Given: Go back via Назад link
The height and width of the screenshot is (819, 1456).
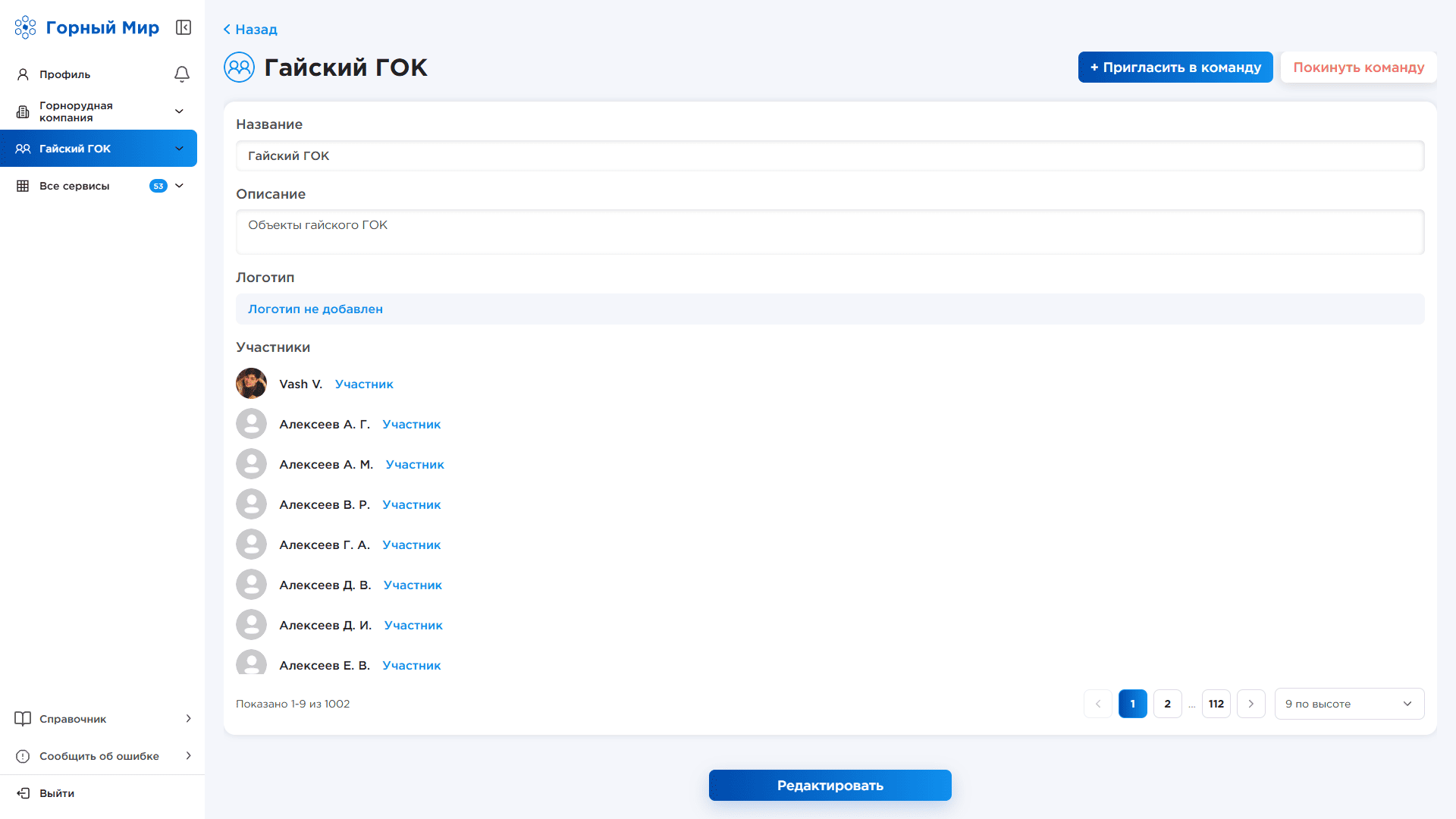Looking at the screenshot, I should [x=250, y=30].
